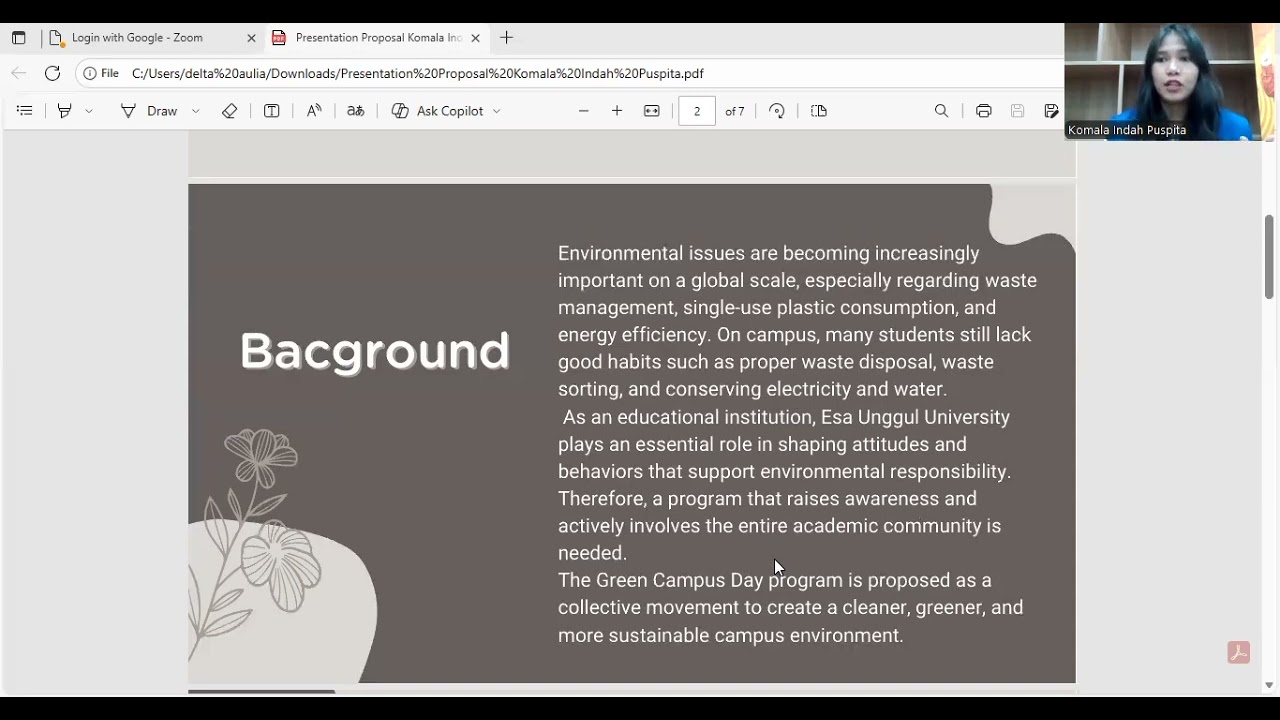Add a text box to PDF
Screen dimensions: 1280x720
click(271, 111)
